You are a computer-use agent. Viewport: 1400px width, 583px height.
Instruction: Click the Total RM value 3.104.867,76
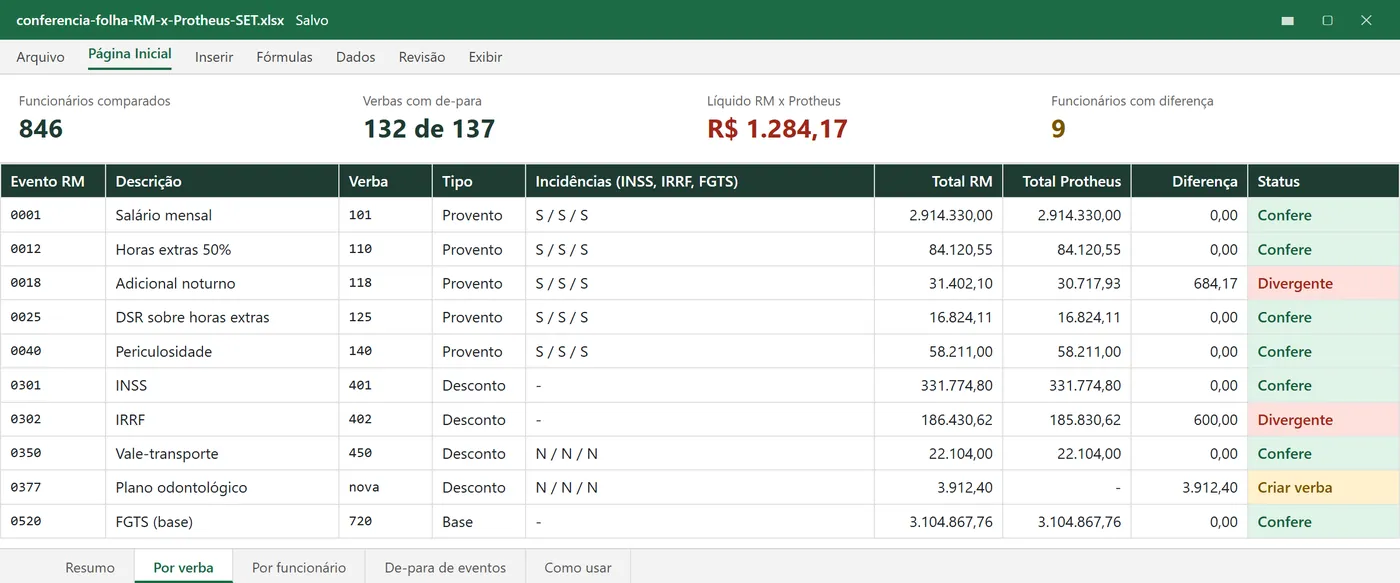coord(939,521)
